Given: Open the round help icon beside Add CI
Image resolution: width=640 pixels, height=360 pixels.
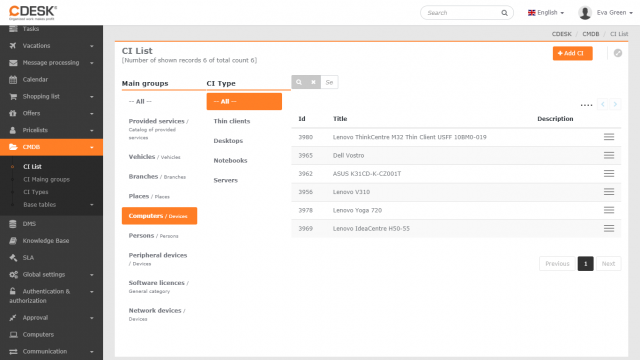Looking at the screenshot, I should [x=618, y=53].
